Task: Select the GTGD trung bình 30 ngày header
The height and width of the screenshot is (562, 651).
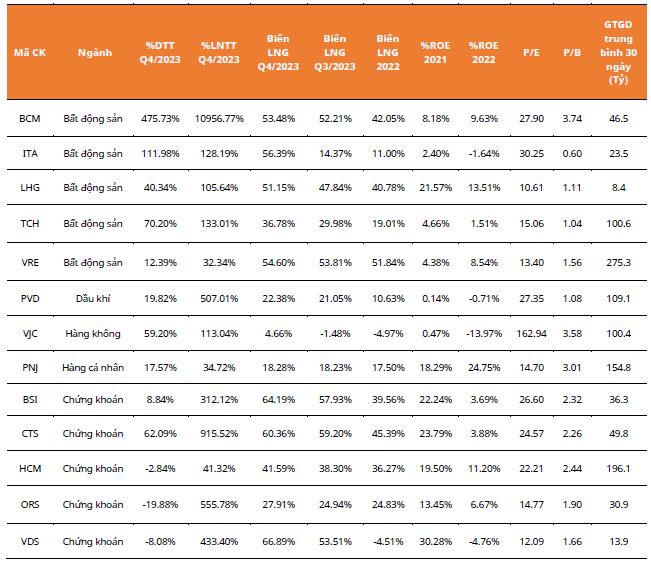Action: click(618, 52)
